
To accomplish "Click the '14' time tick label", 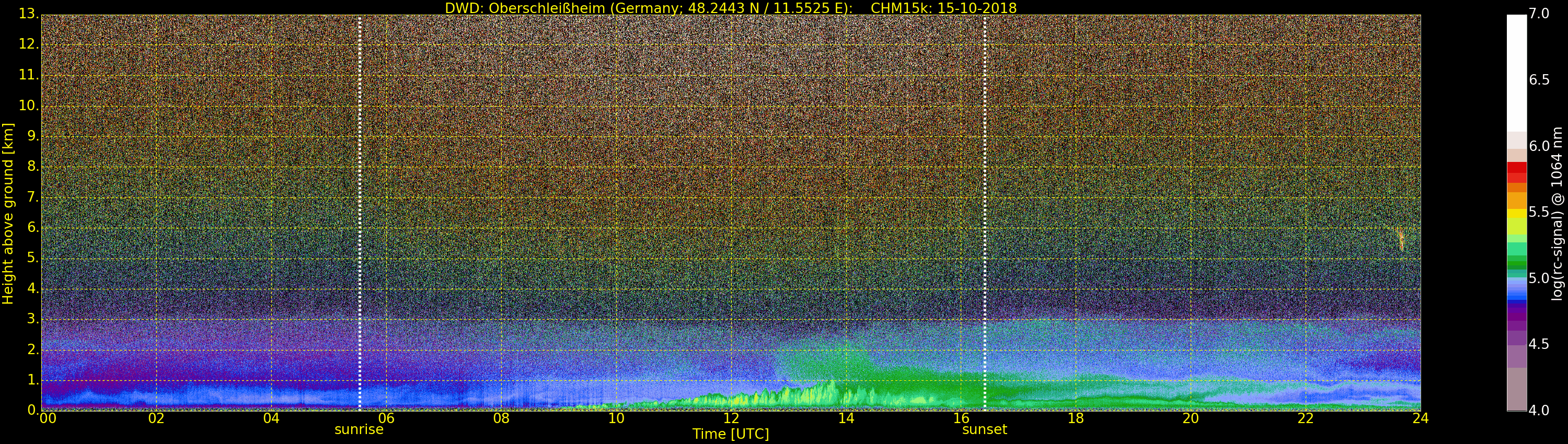I will (846, 418).
